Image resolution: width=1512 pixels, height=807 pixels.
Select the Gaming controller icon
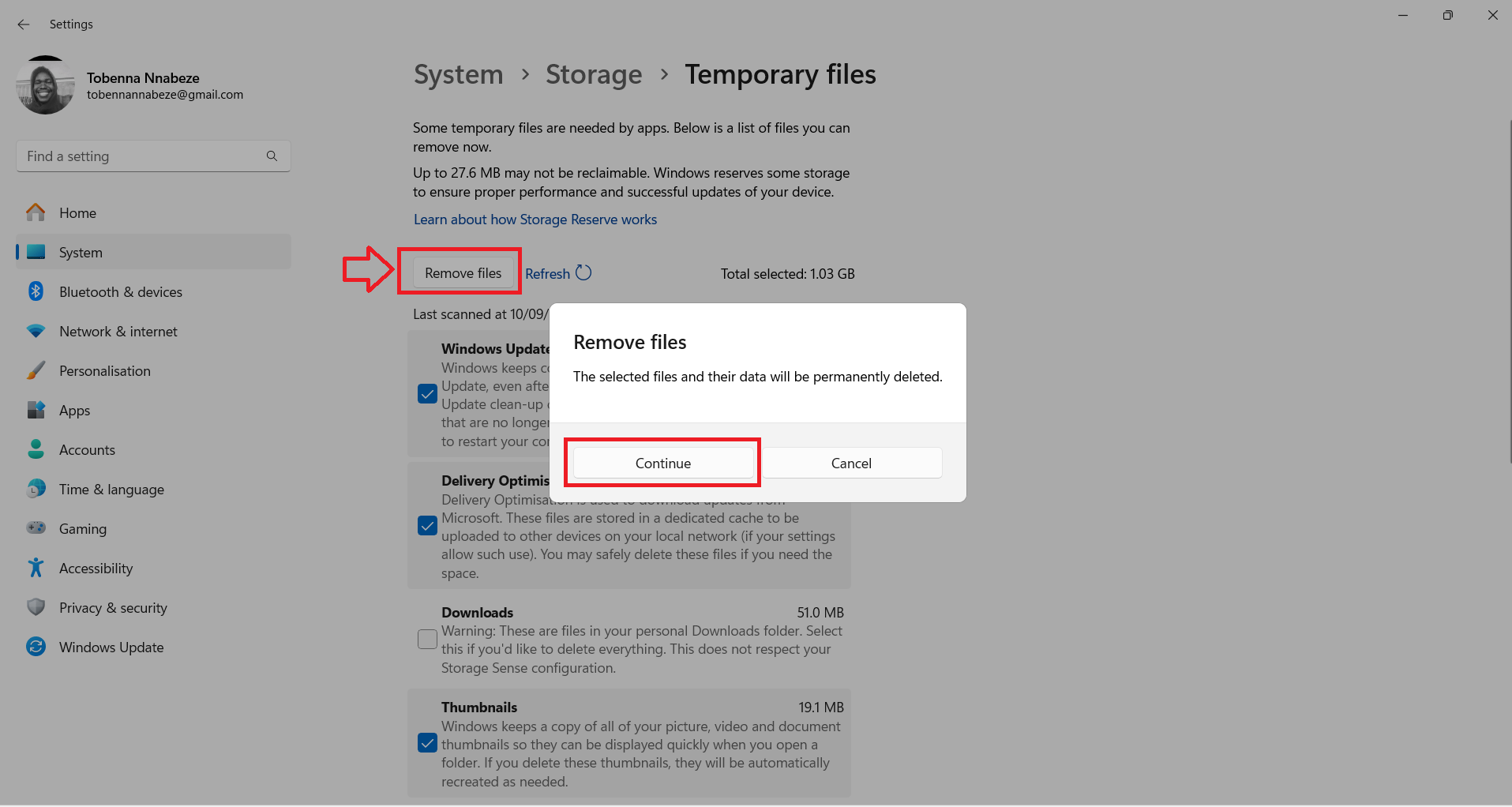(36, 528)
